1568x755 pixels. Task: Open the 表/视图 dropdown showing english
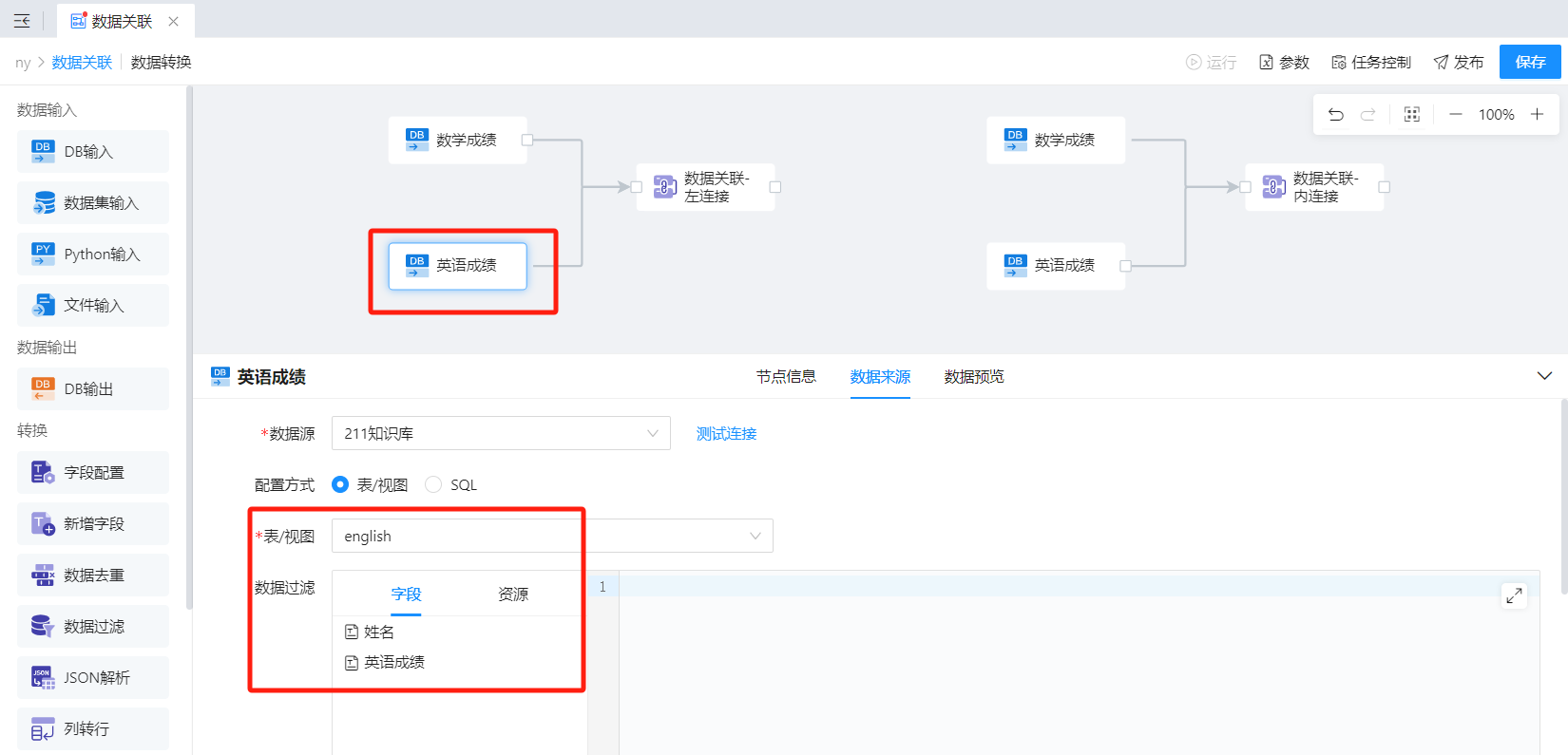552,537
